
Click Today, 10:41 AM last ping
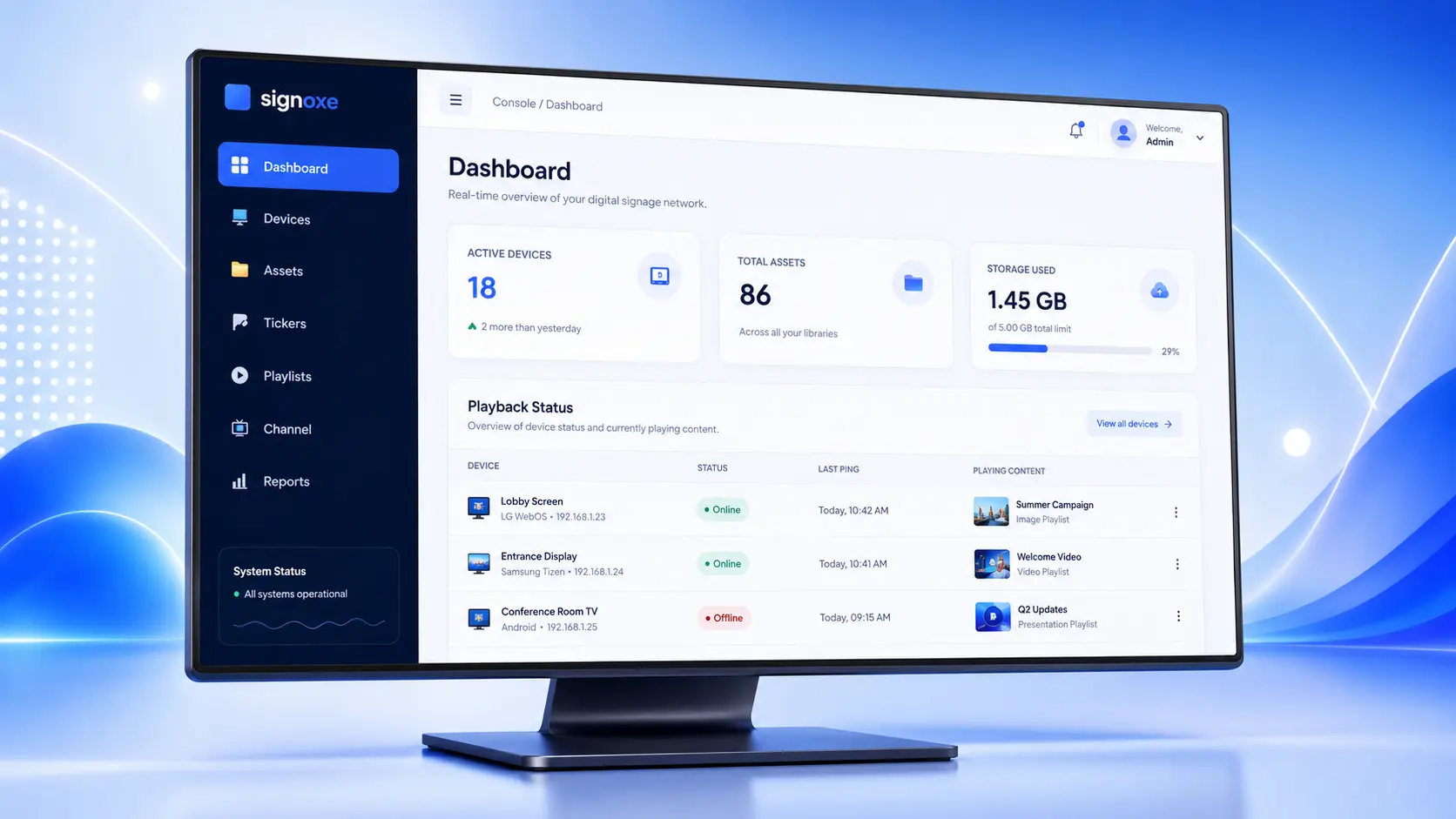(x=853, y=564)
